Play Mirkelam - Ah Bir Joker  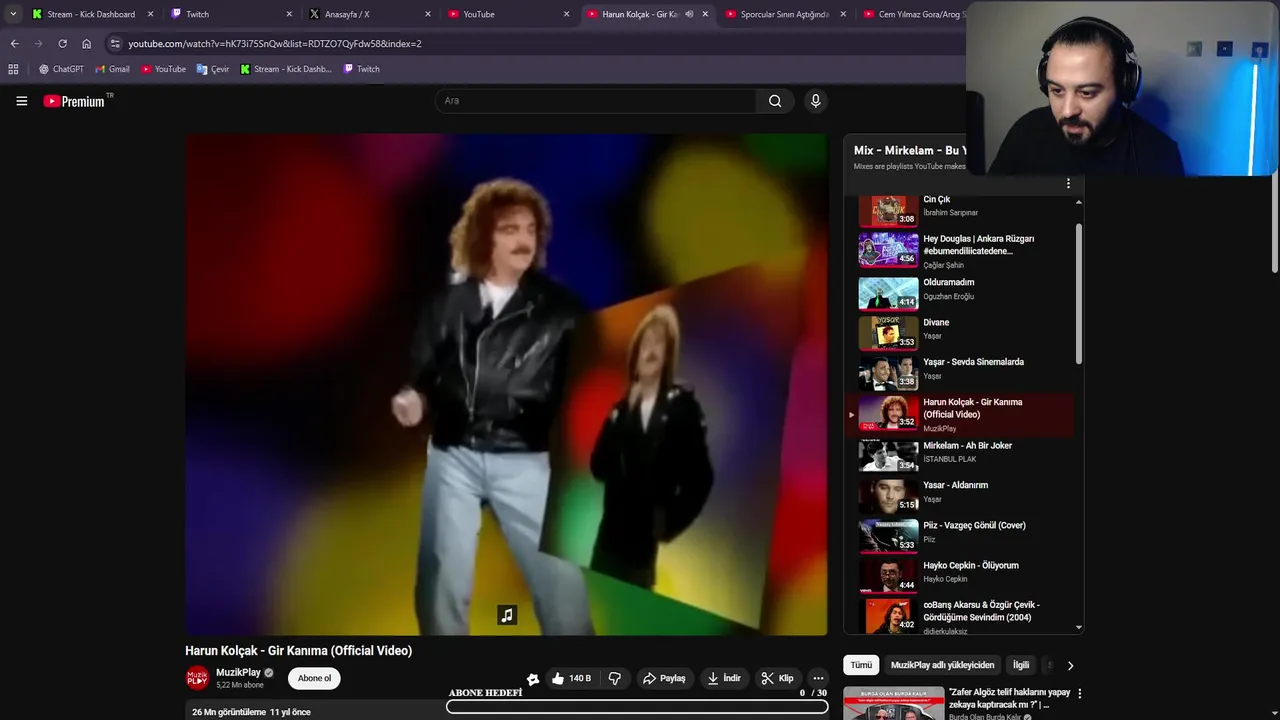pyautogui.click(x=965, y=456)
